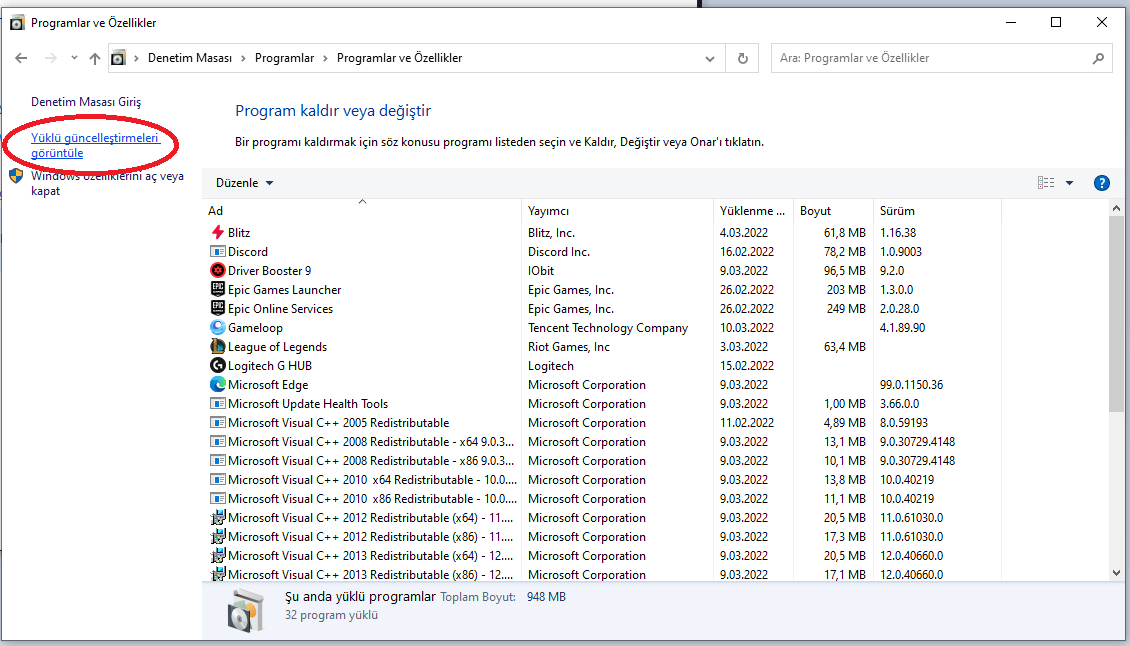This screenshot has height=646, width=1130.
Task: Click the install date 16.02.2022
Action: 747,252
